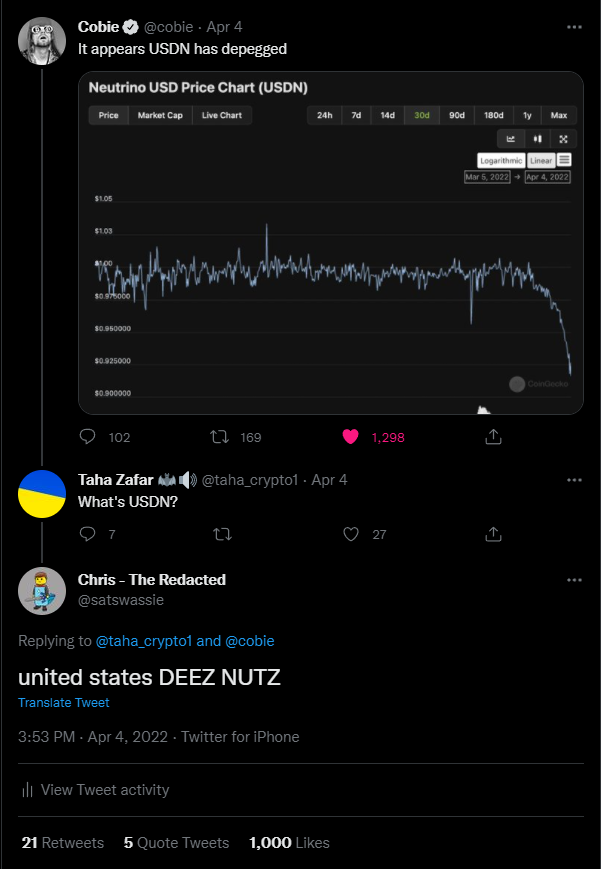Viewport: 601px width, 869px height.
Task: Open the Neutrino USD price chart image
Action: click(331, 243)
